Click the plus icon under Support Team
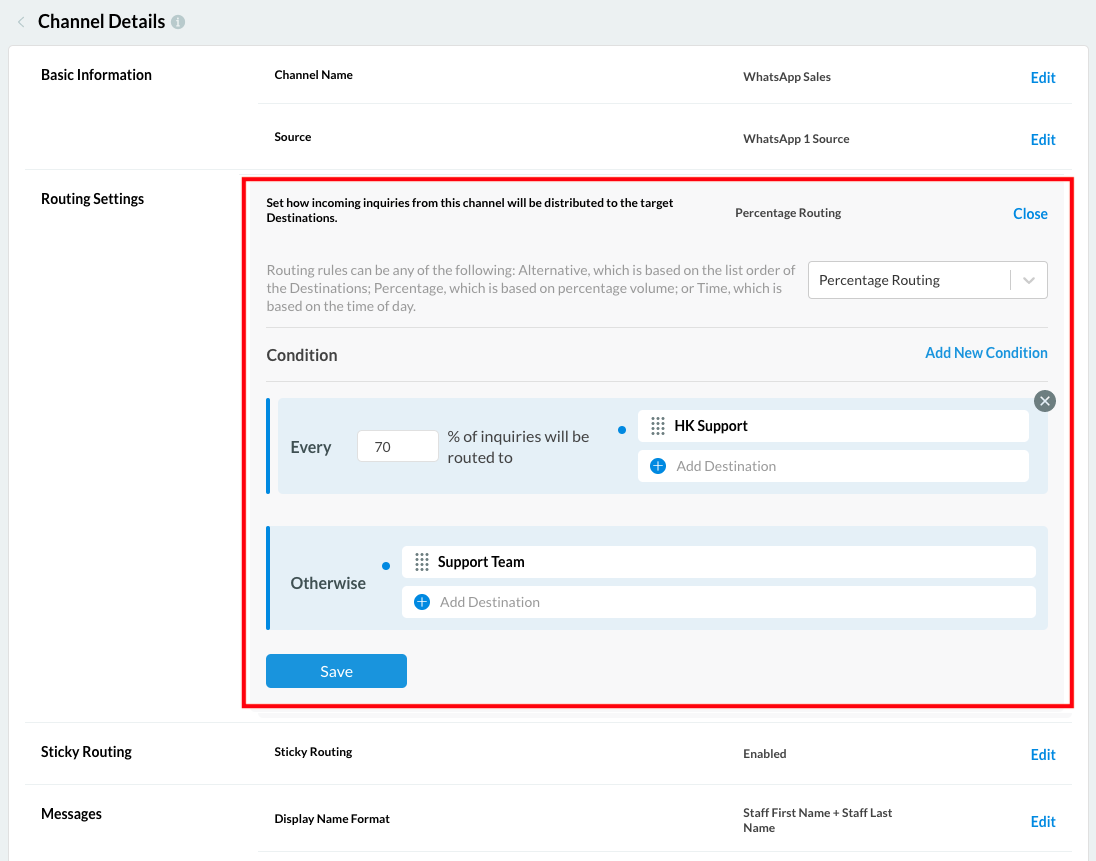This screenshot has height=861, width=1096. [422, 602]
